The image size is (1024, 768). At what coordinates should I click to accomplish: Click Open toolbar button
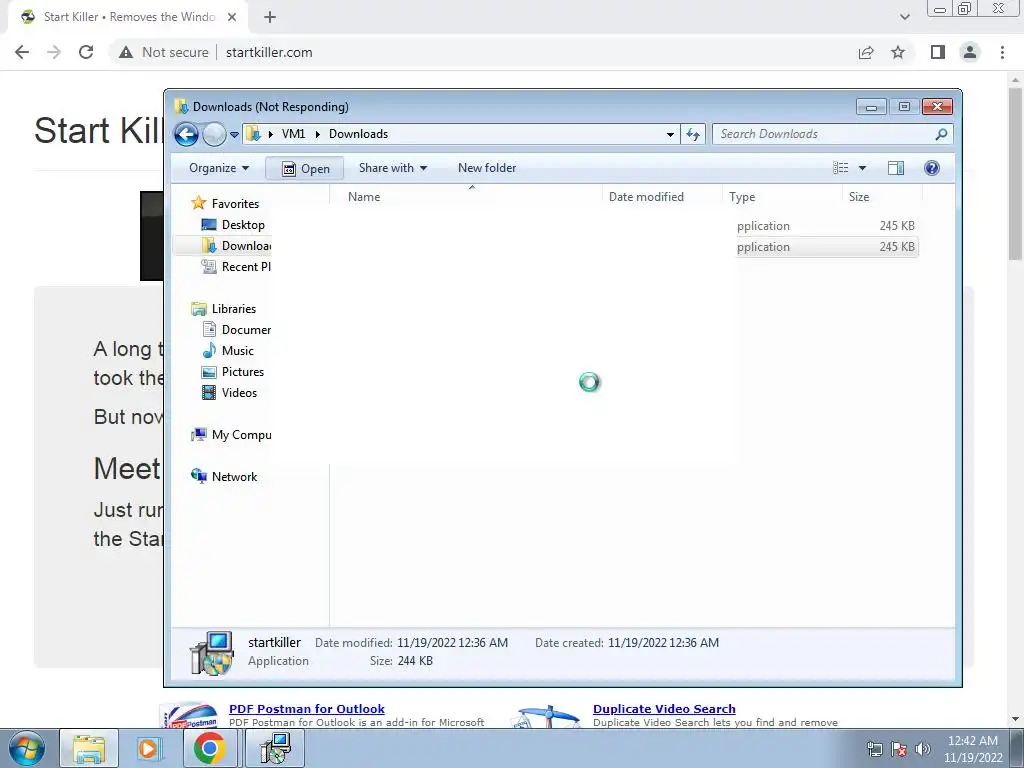(x=305, y=168)
